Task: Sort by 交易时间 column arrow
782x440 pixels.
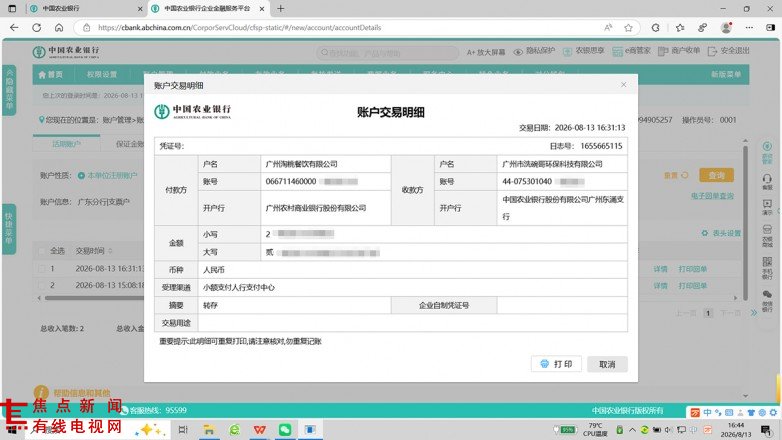Action: [110, 251]
